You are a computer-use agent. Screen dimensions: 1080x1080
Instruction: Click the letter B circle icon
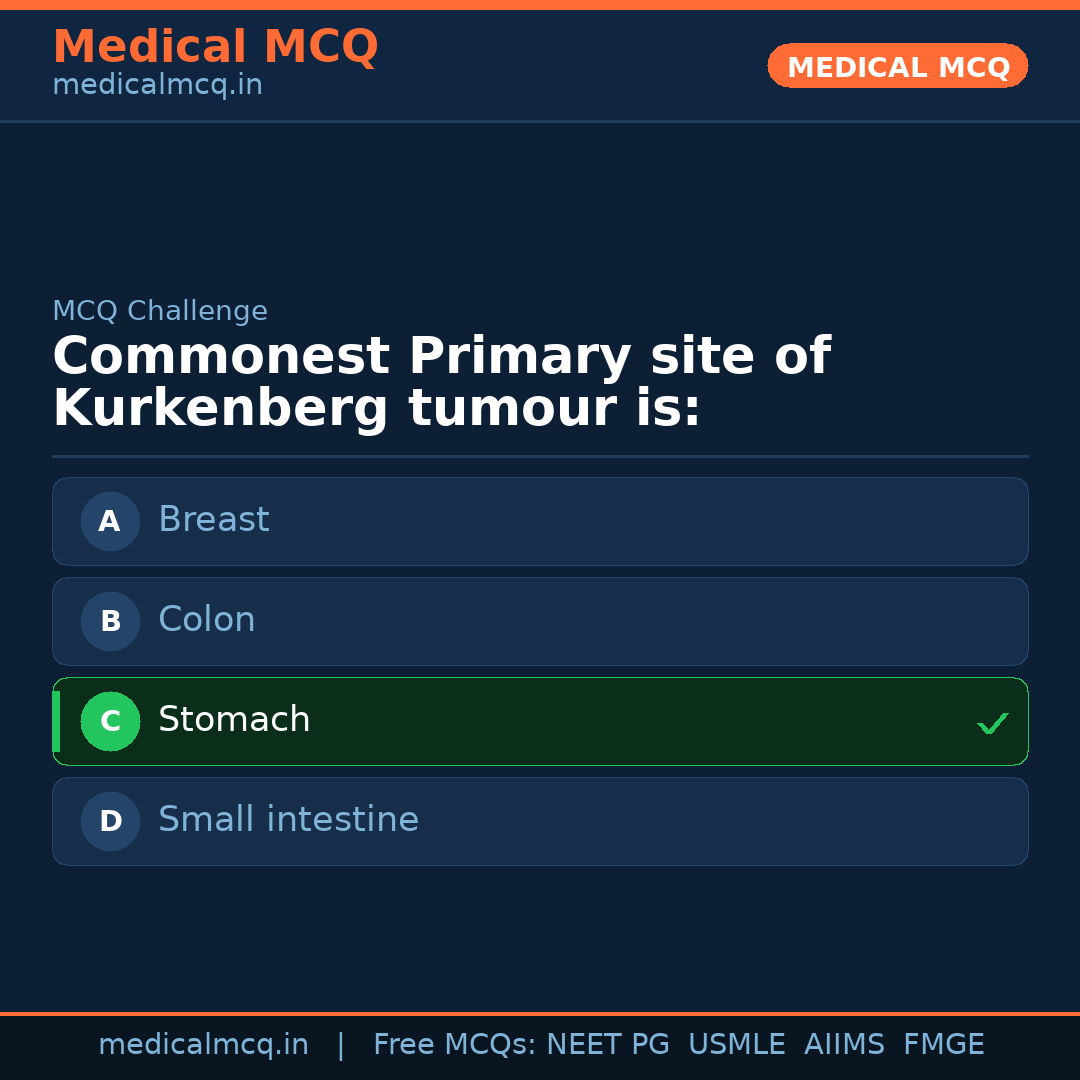point(110,621)
